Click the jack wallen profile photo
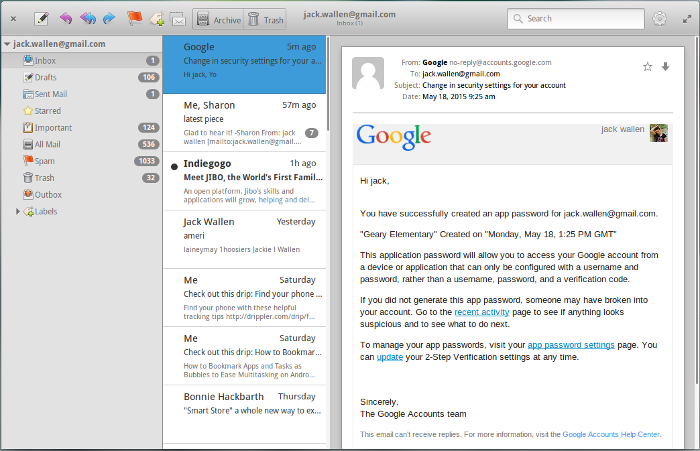 pos(658,133)
